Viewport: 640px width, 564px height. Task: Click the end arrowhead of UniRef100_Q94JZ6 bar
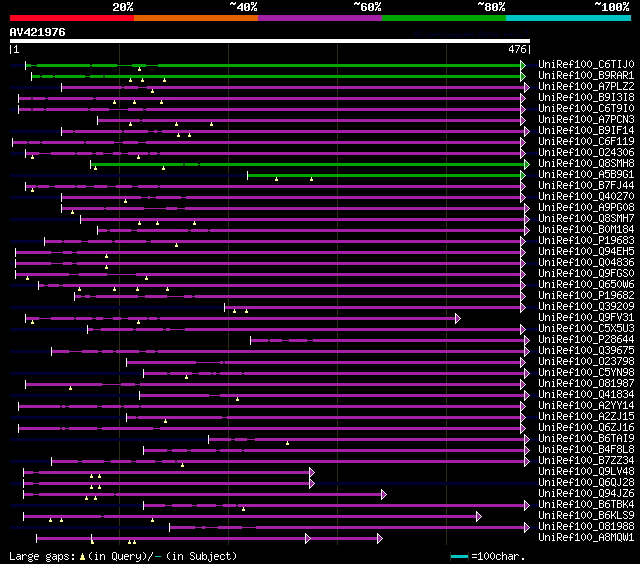pyautogui.click(x=384, y=495)
